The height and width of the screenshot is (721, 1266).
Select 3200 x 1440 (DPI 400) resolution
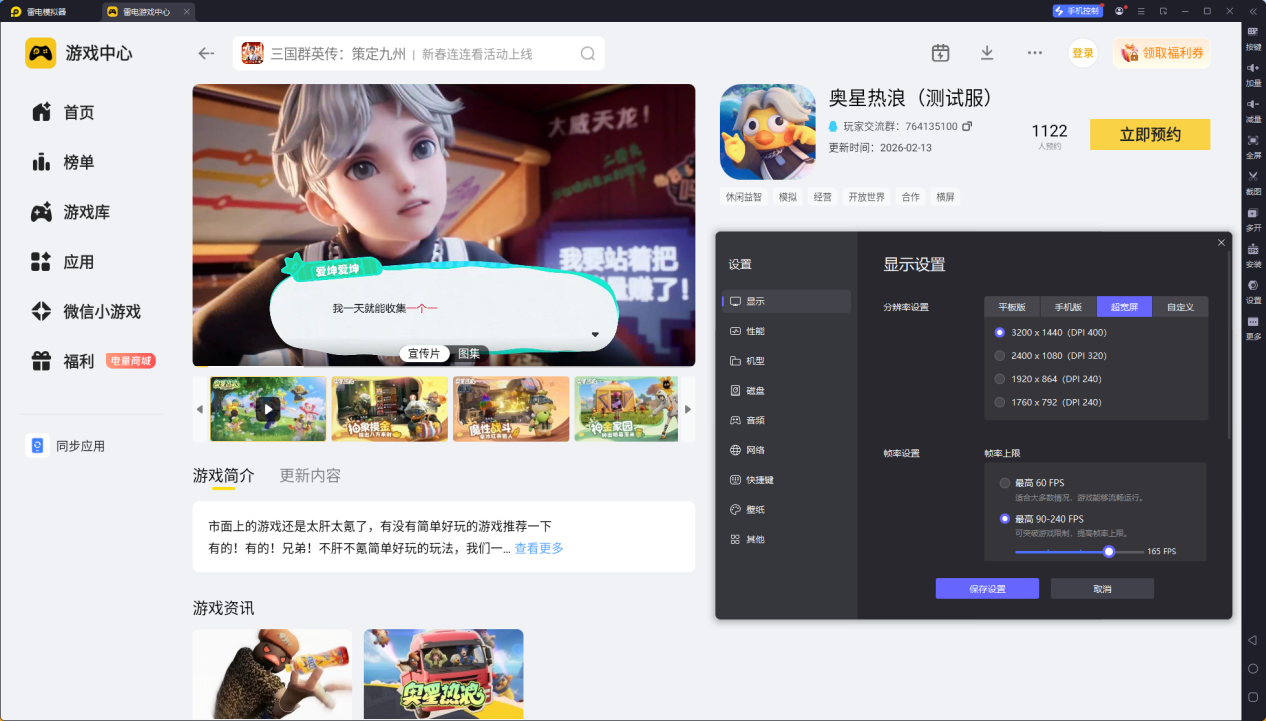pyautogui.click(x=1000, y=332)
